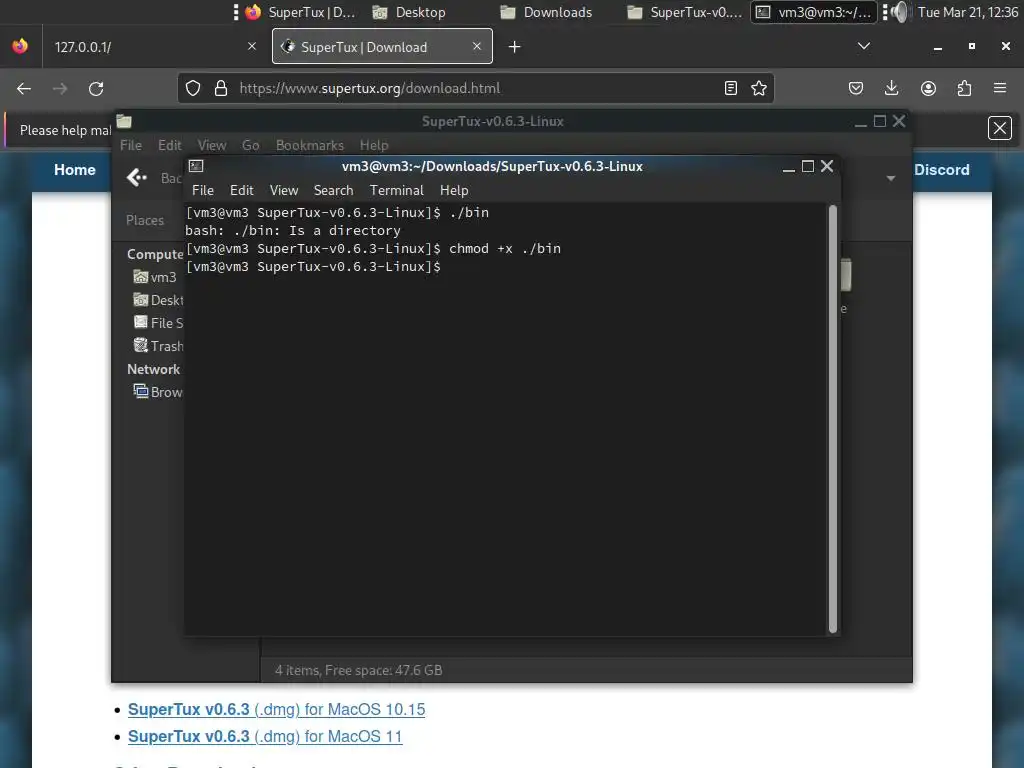Click the Firefox back arrow button
1024x768 pixels.
(x=24, y=88)
